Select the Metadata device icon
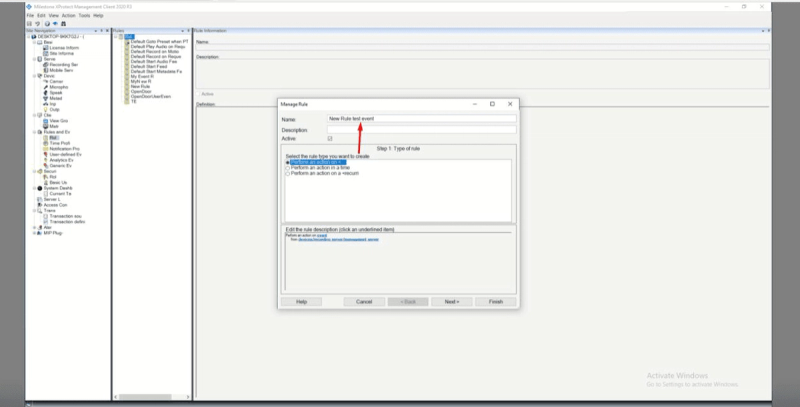The width and height of the screenshot is (800, 407). (x=46, y=98)
